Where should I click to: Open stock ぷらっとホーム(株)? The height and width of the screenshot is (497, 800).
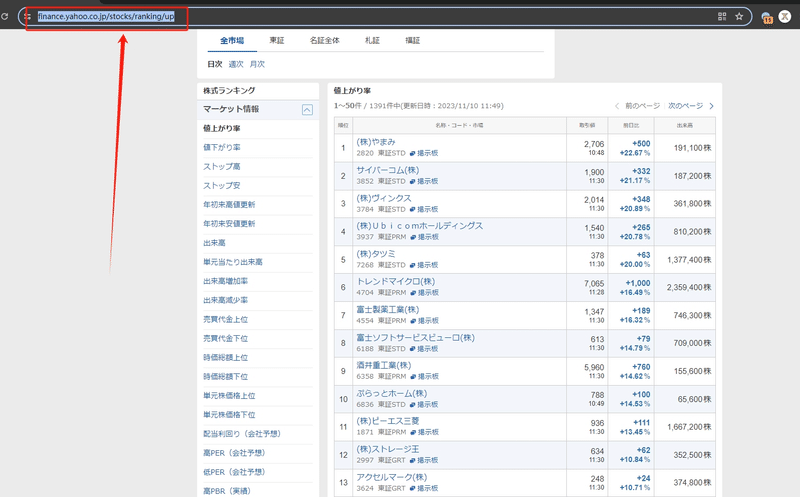tap(391, 393)
